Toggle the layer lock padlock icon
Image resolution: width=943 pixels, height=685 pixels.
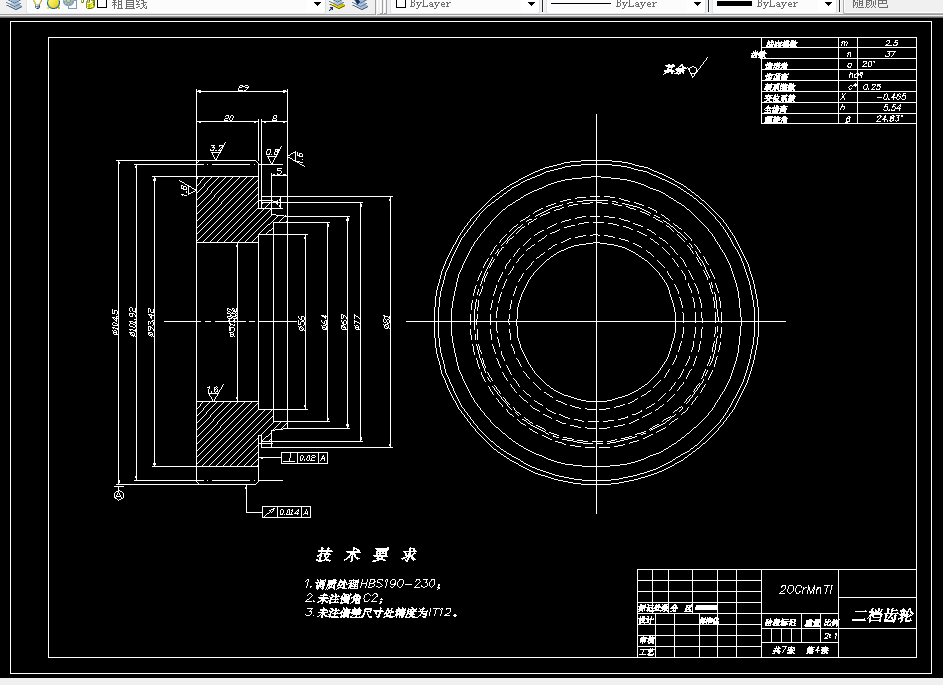[x=90, y=4]
